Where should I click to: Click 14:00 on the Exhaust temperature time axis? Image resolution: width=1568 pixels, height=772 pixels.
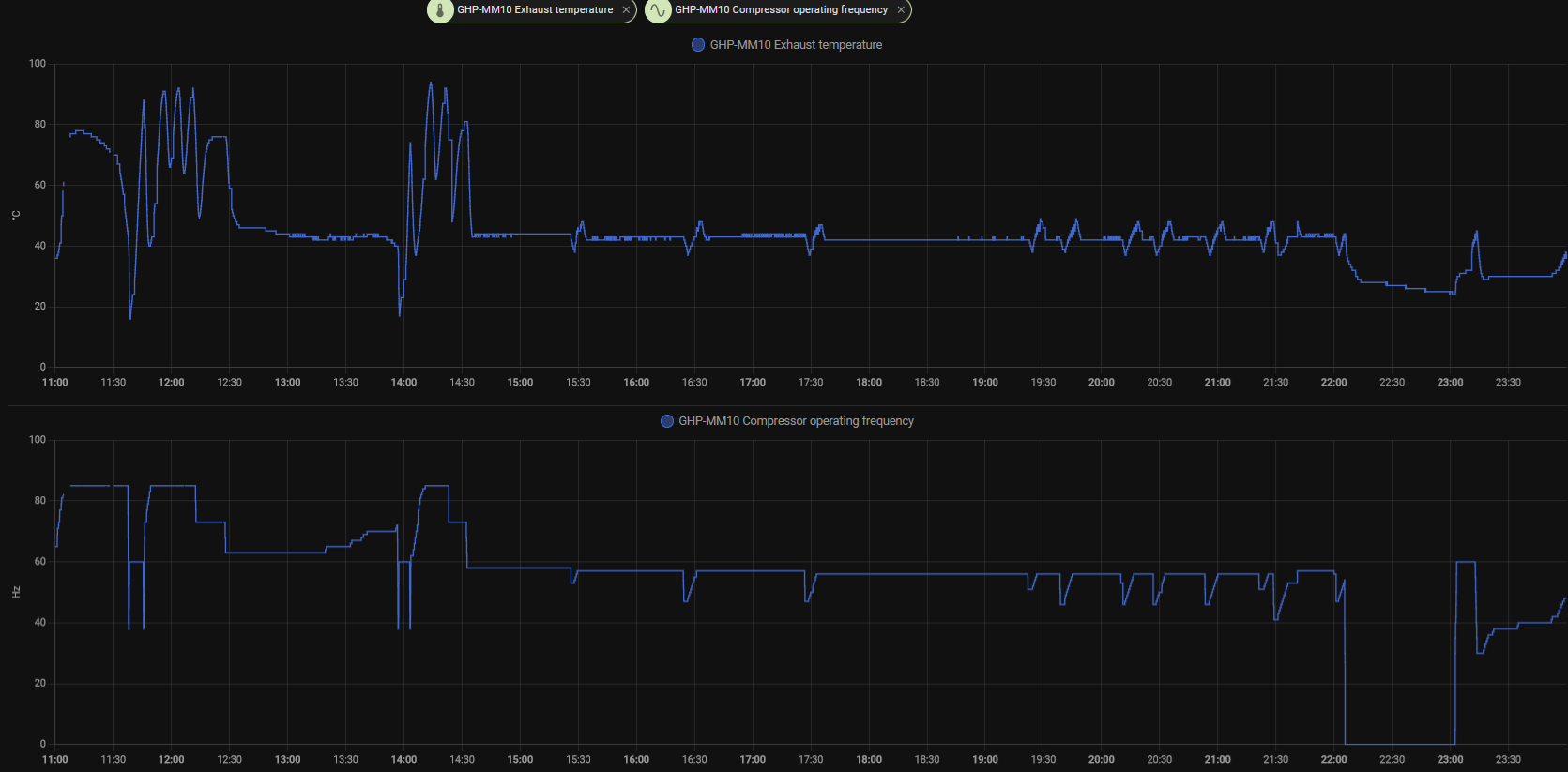click(404, 383)
